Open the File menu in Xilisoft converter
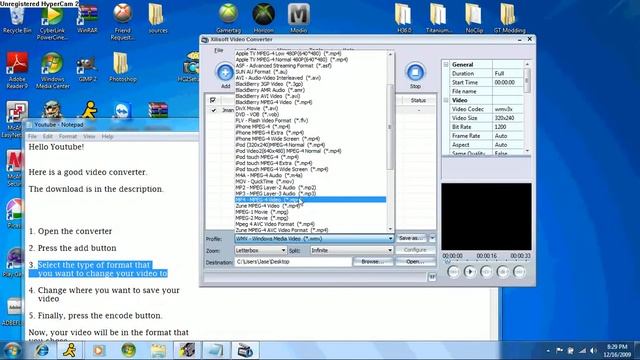 [219, 50]
